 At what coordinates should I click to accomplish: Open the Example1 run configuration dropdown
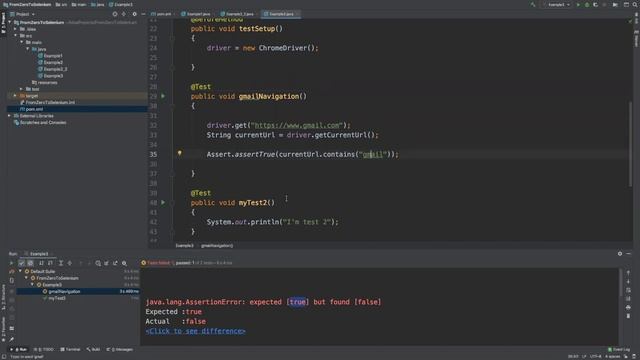coord(558,4)
